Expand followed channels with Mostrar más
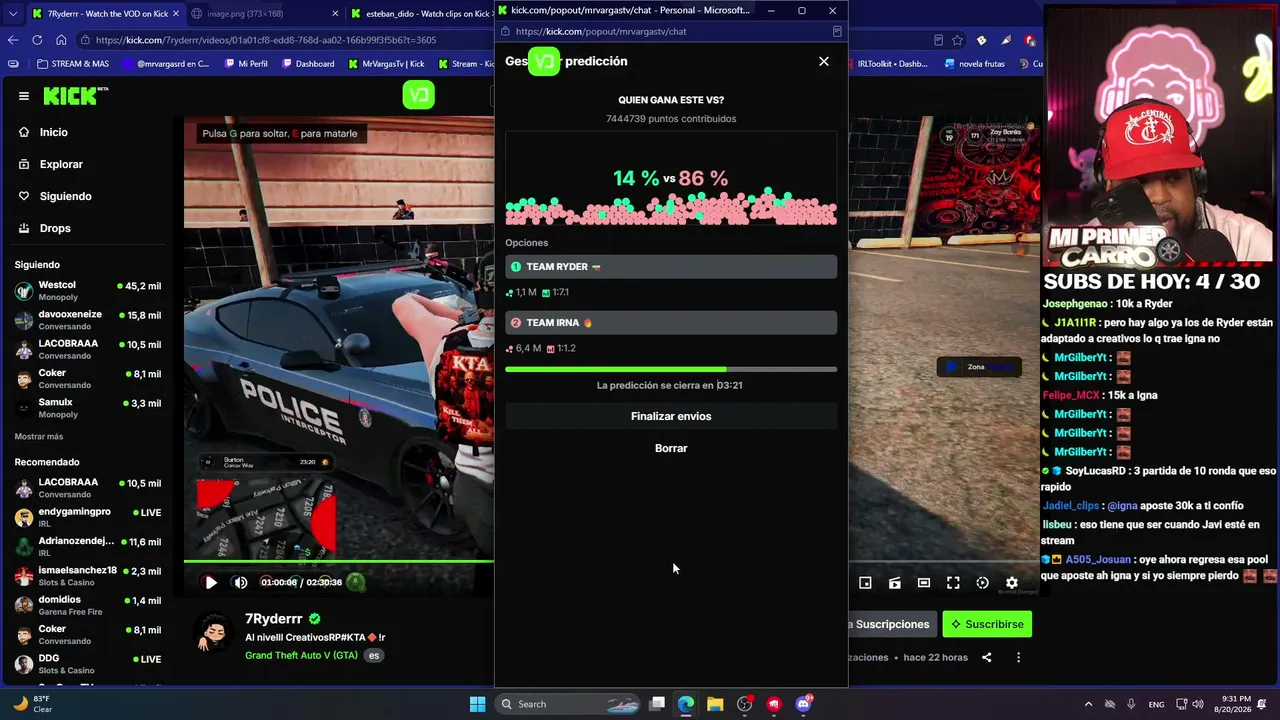This screenshot has height=720, width=1280. pyautogui.click(x=39, y=437)
